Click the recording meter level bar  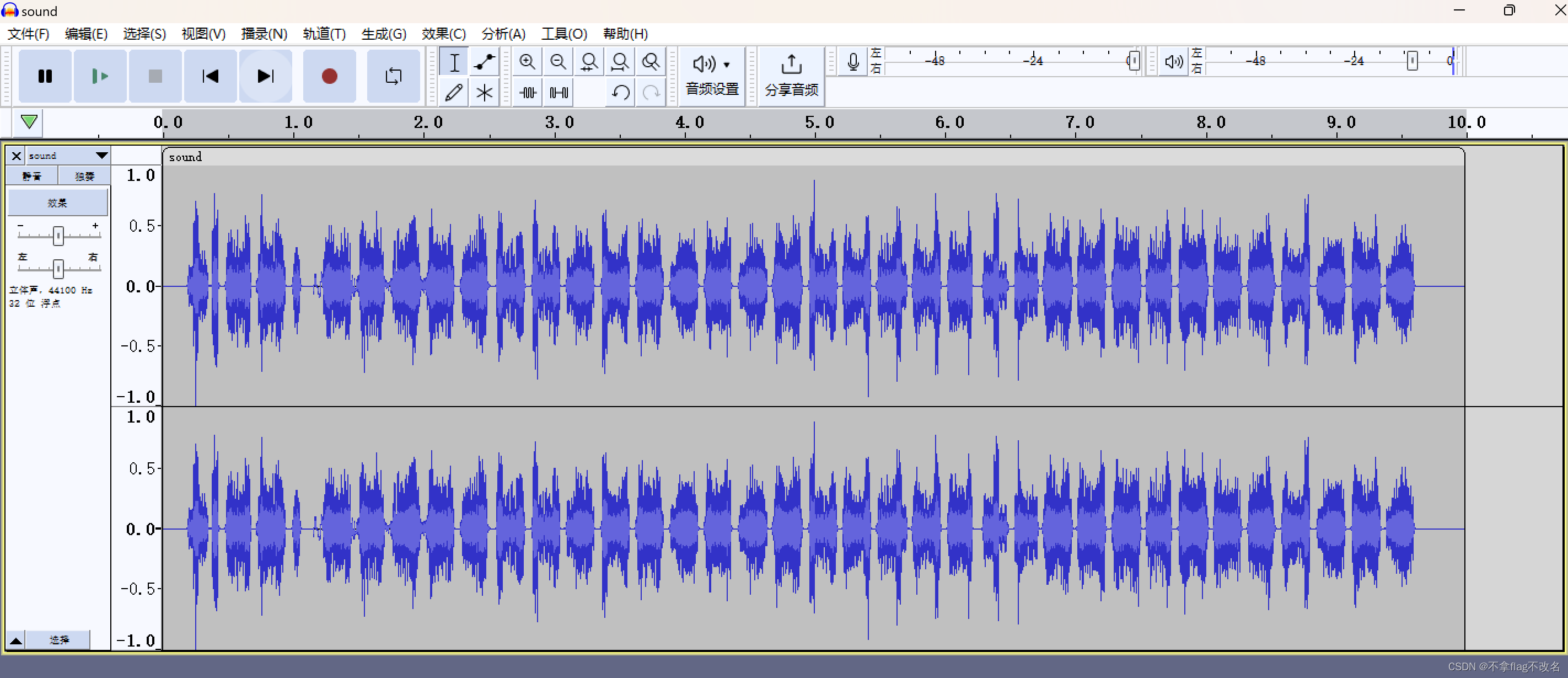(1012, 62)
